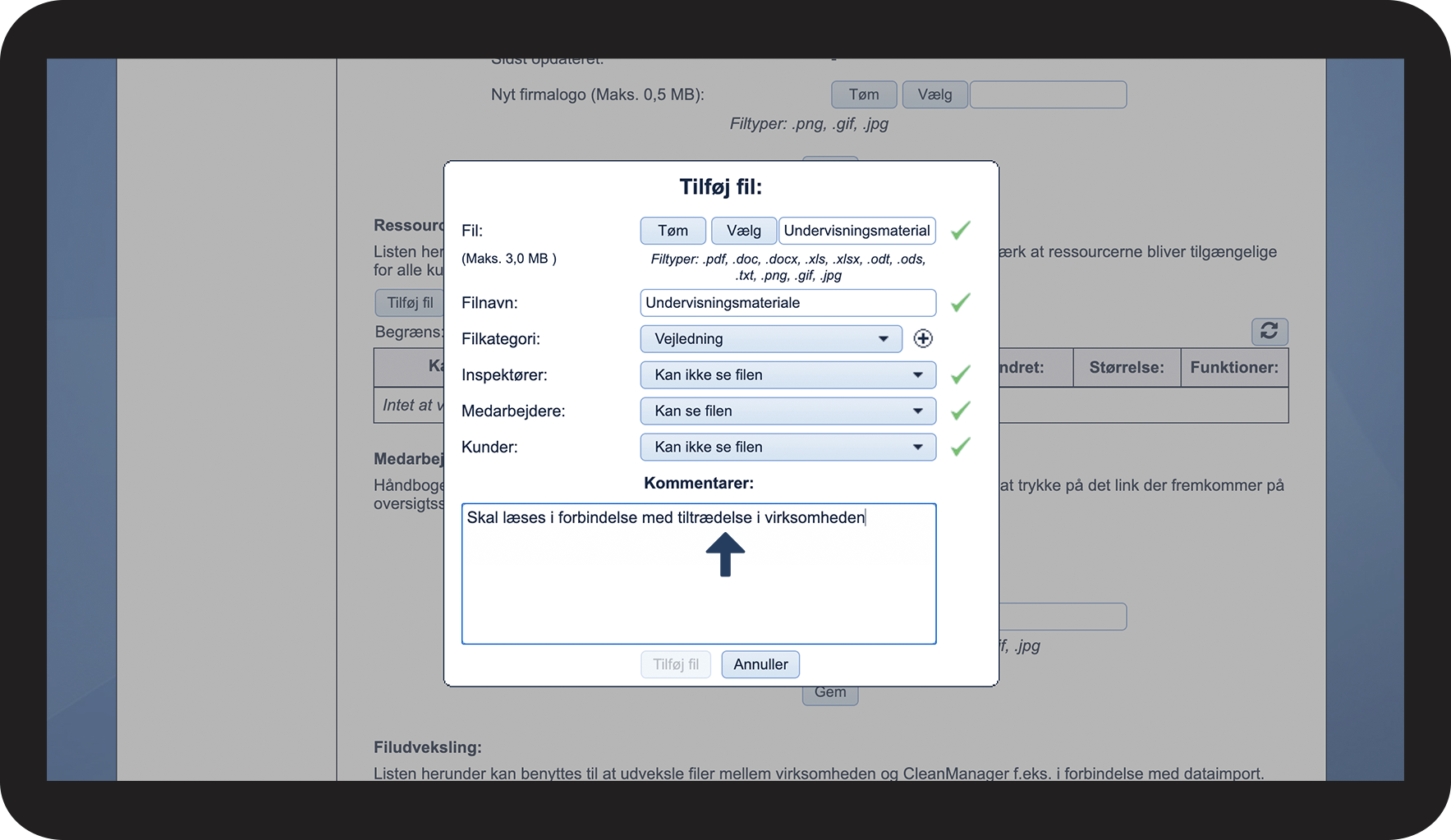Open the Filkategori dropdown showing Vejledning
Viewport: 1451px width, 840px height.
770,338
